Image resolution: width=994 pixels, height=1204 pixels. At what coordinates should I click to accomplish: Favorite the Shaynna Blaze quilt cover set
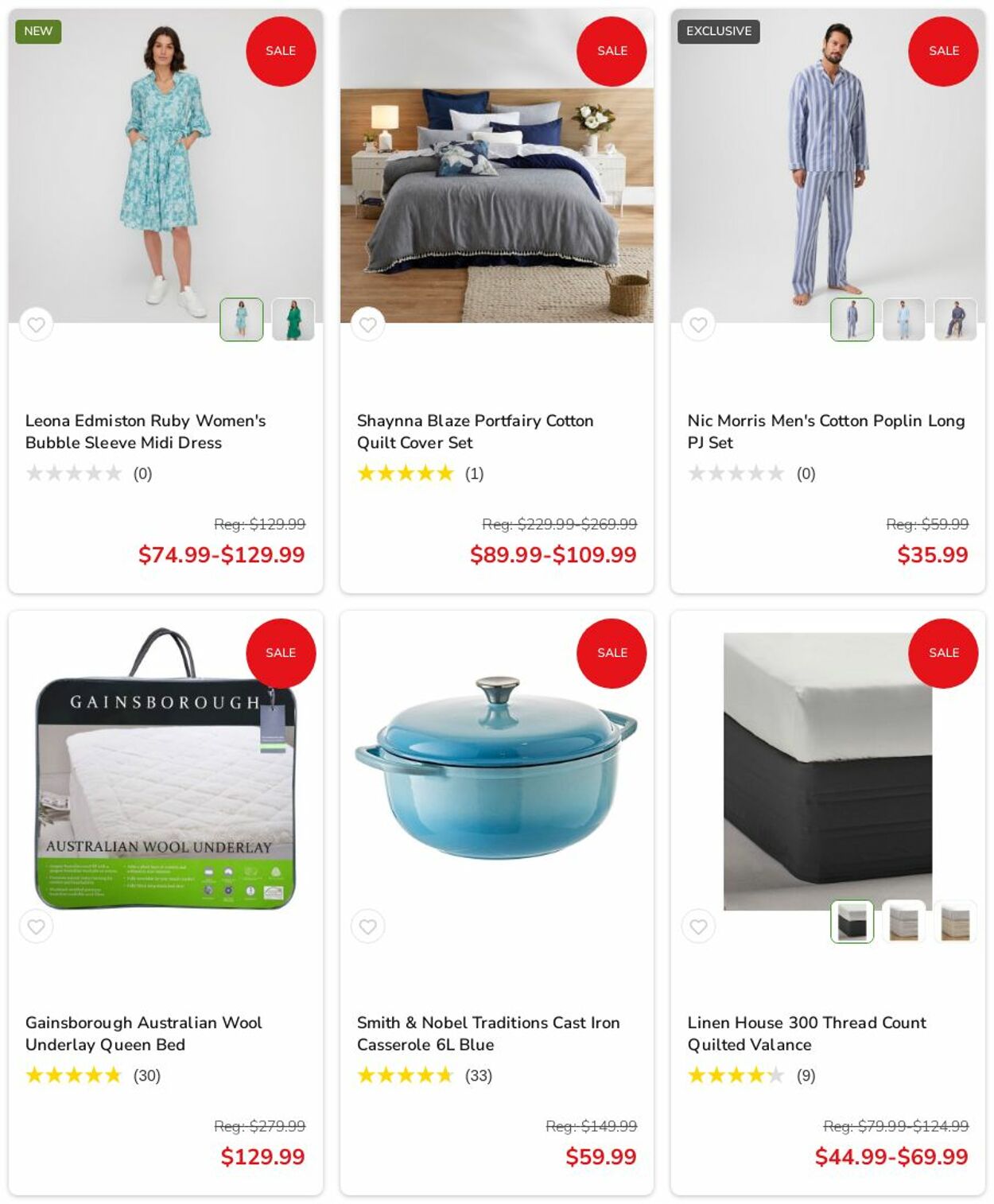pos(367,324)
